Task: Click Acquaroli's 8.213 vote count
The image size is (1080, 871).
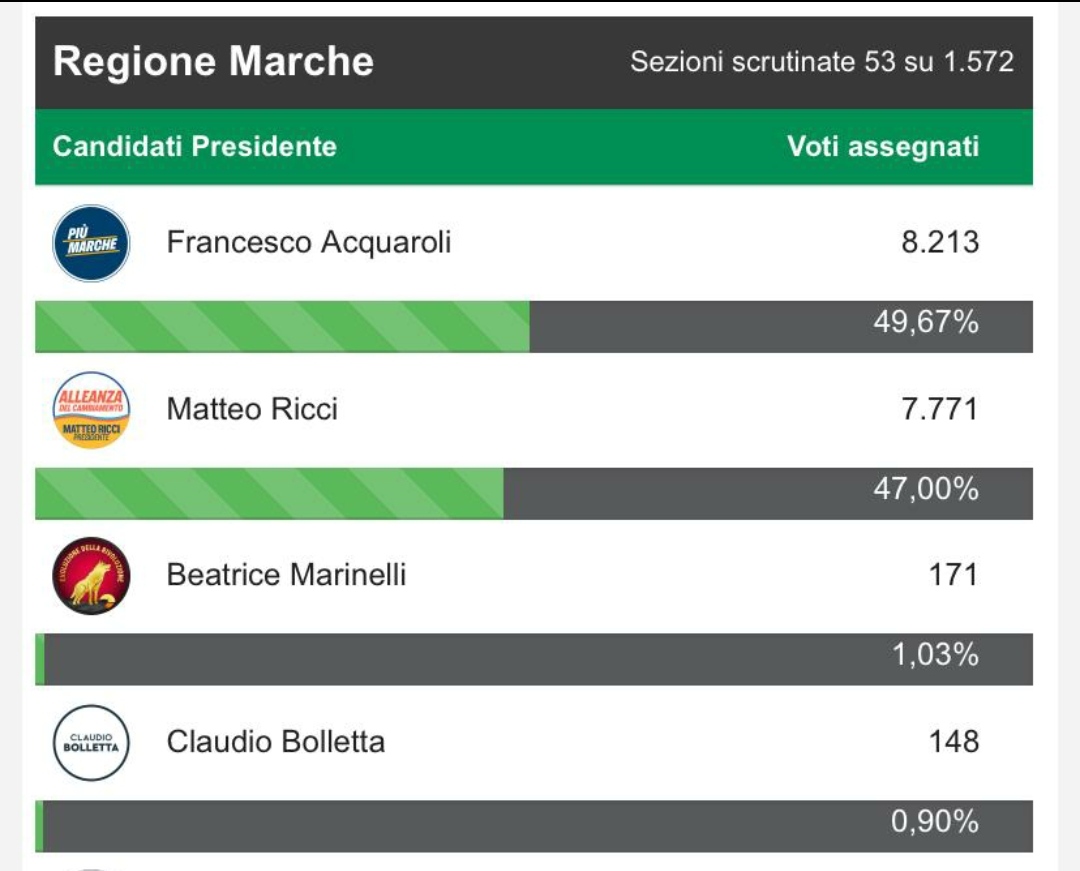Action: point(940,242)
